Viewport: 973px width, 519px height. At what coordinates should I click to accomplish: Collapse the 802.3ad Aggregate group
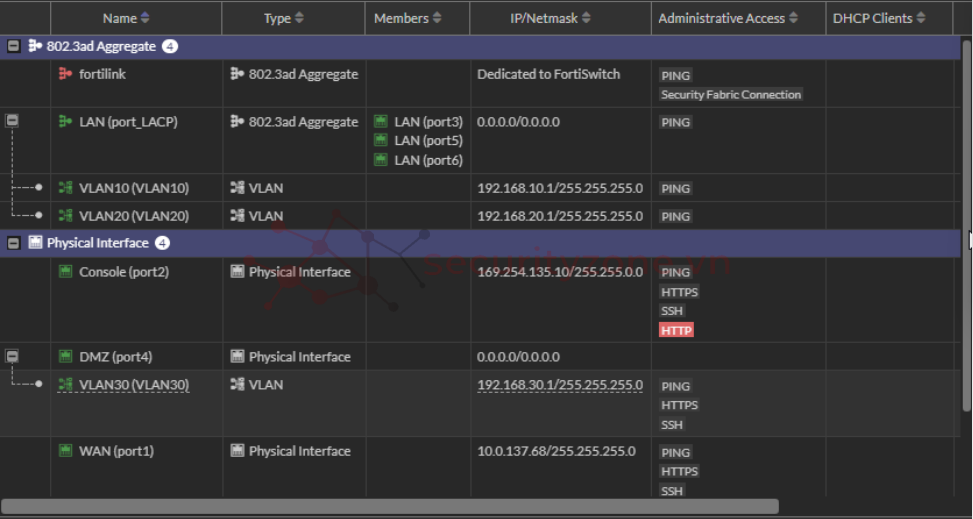[x=14, y=47]
